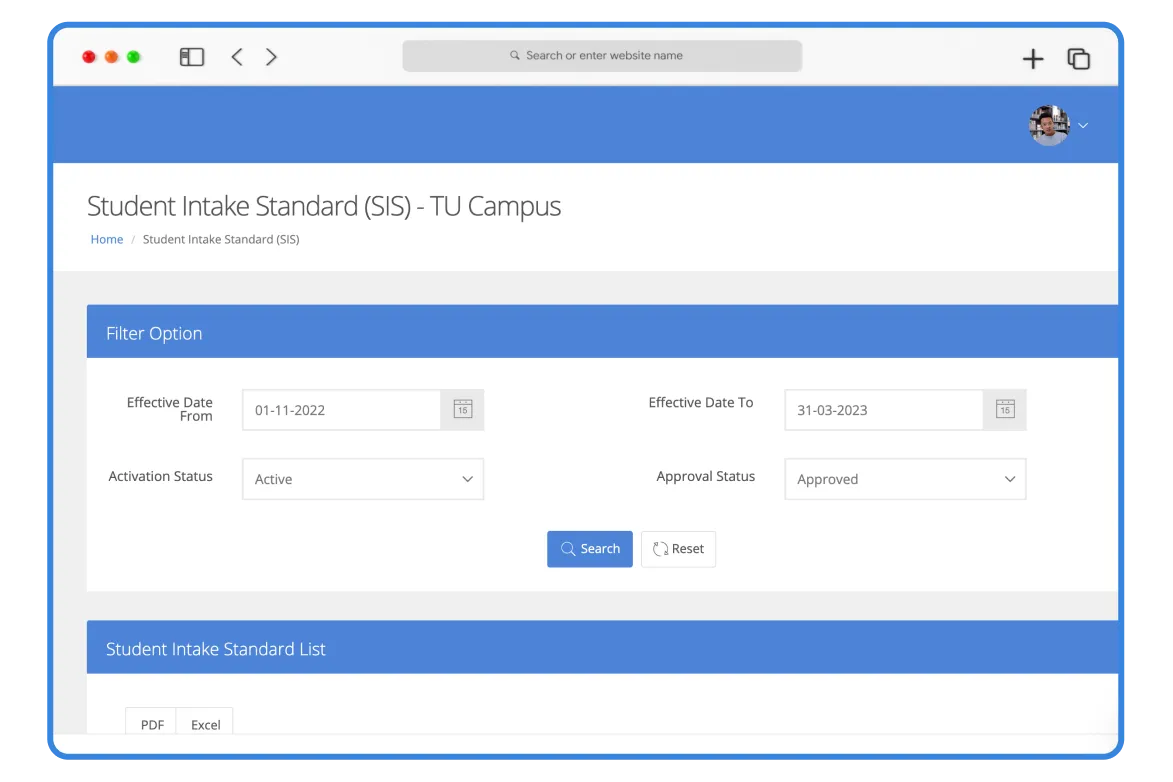This screenshot has height=782, width=1173.
Task: Focus the Effective Date From field
Action: 342,409
